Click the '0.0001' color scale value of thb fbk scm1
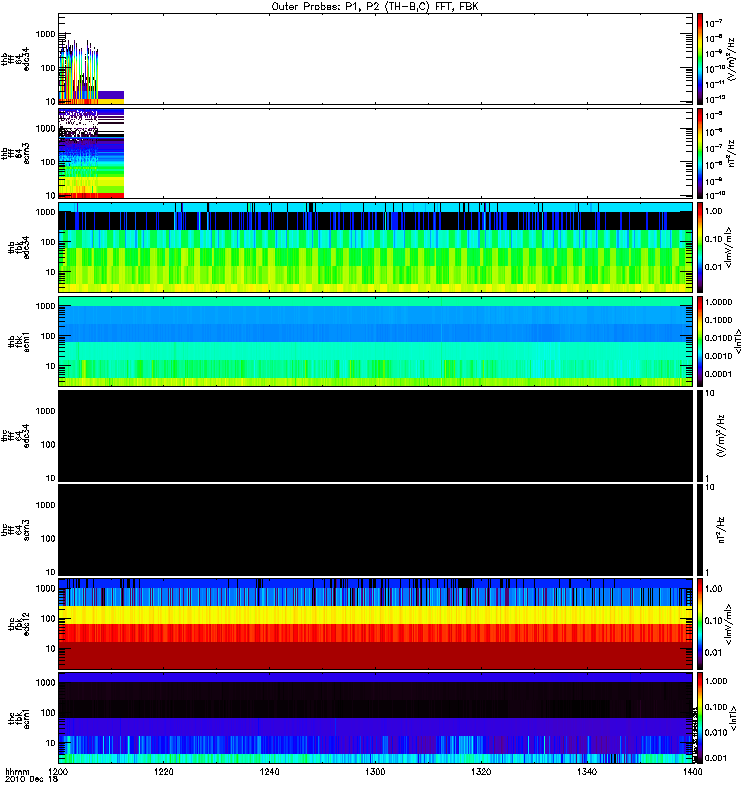This screenshot has width=750, height=800. coord(718,374)
